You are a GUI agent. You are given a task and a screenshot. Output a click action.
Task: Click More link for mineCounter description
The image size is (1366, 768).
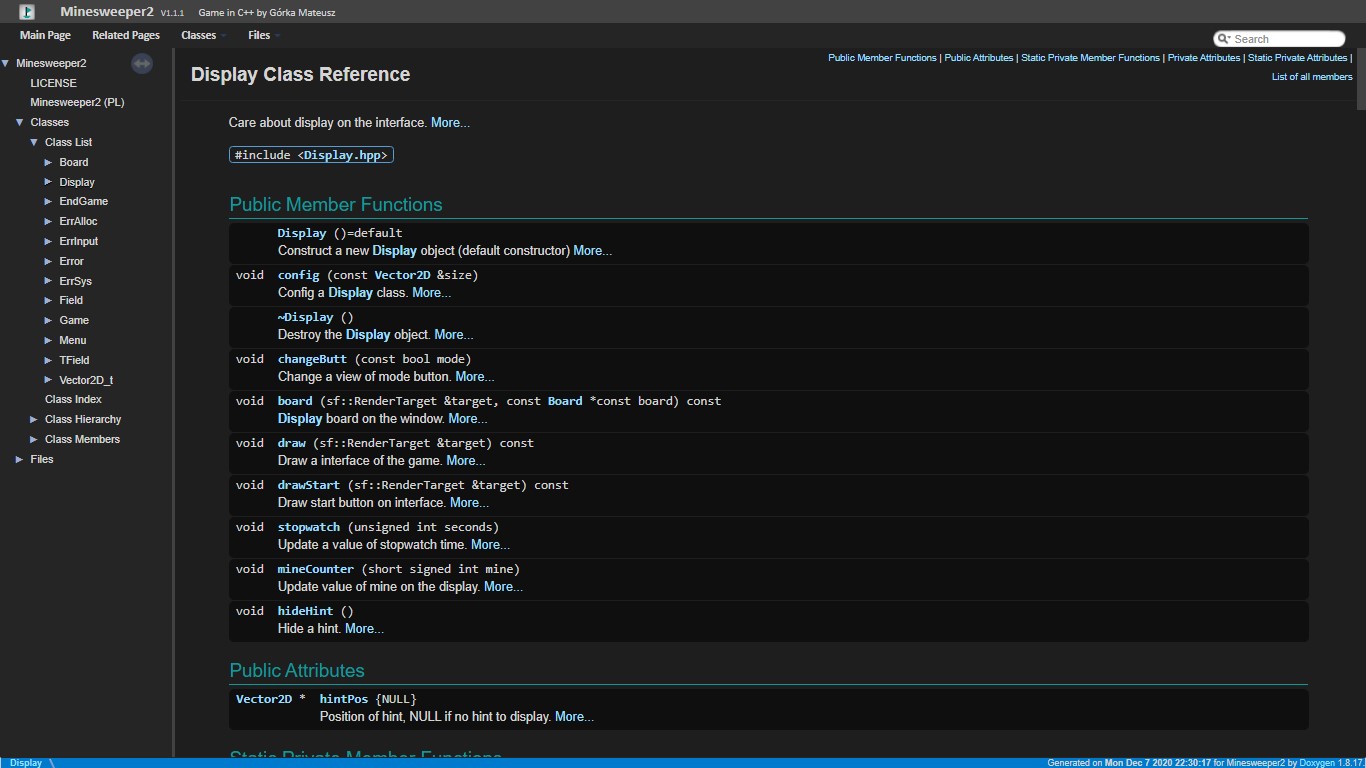[503, 587]
